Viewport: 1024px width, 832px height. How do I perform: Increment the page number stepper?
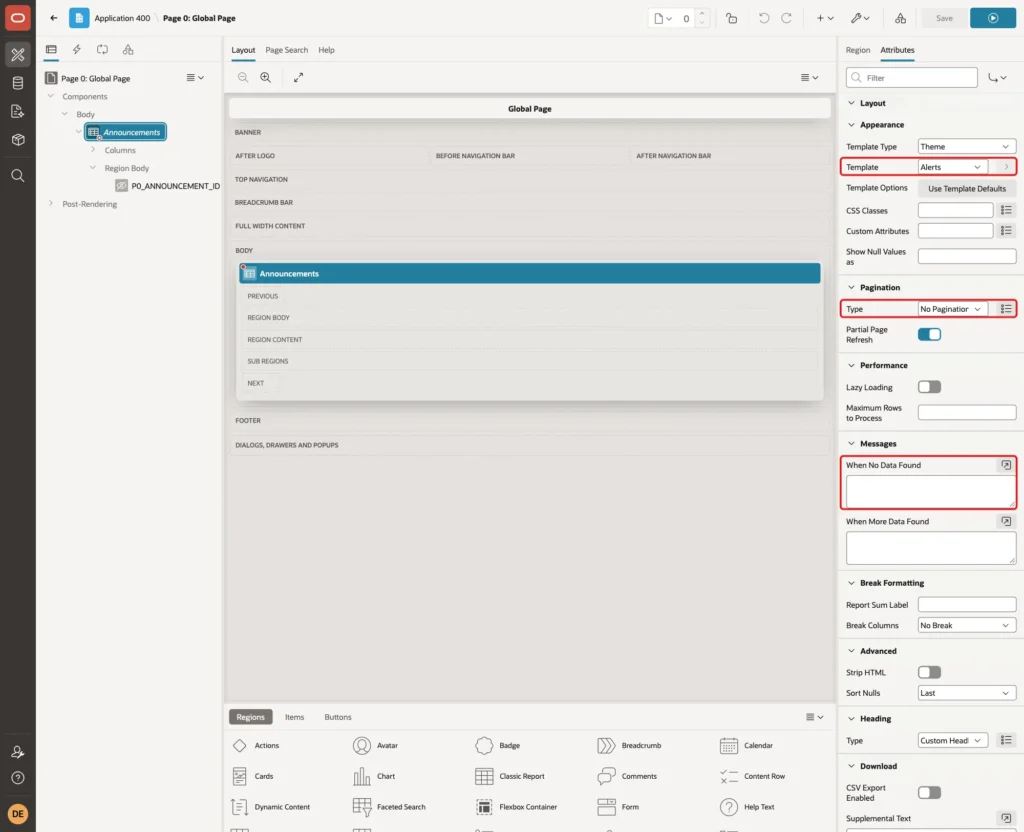[x=702, y=14]
